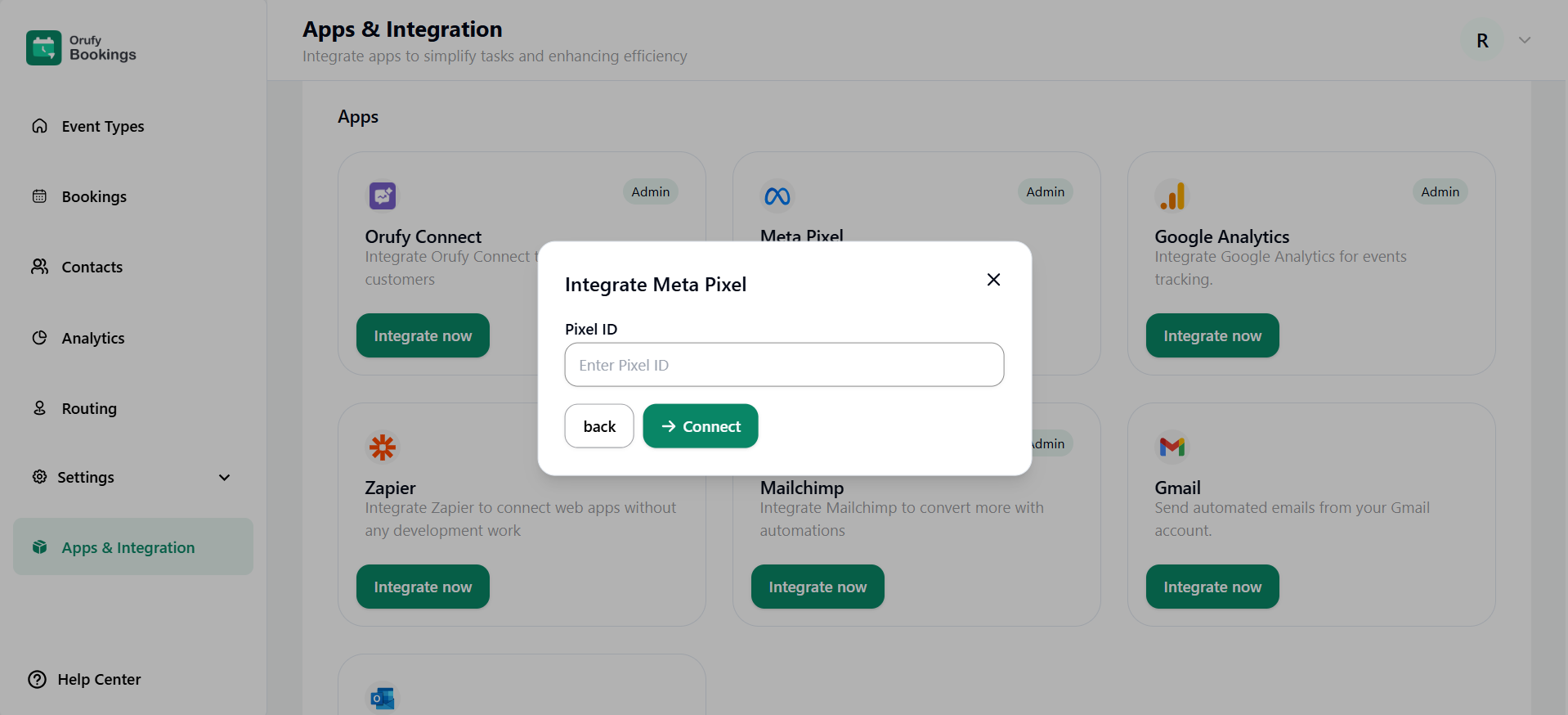This screenshot has height=715, width=1568.
Task: Open the user account dropdown arrow
Action: tap(1524, 40)
